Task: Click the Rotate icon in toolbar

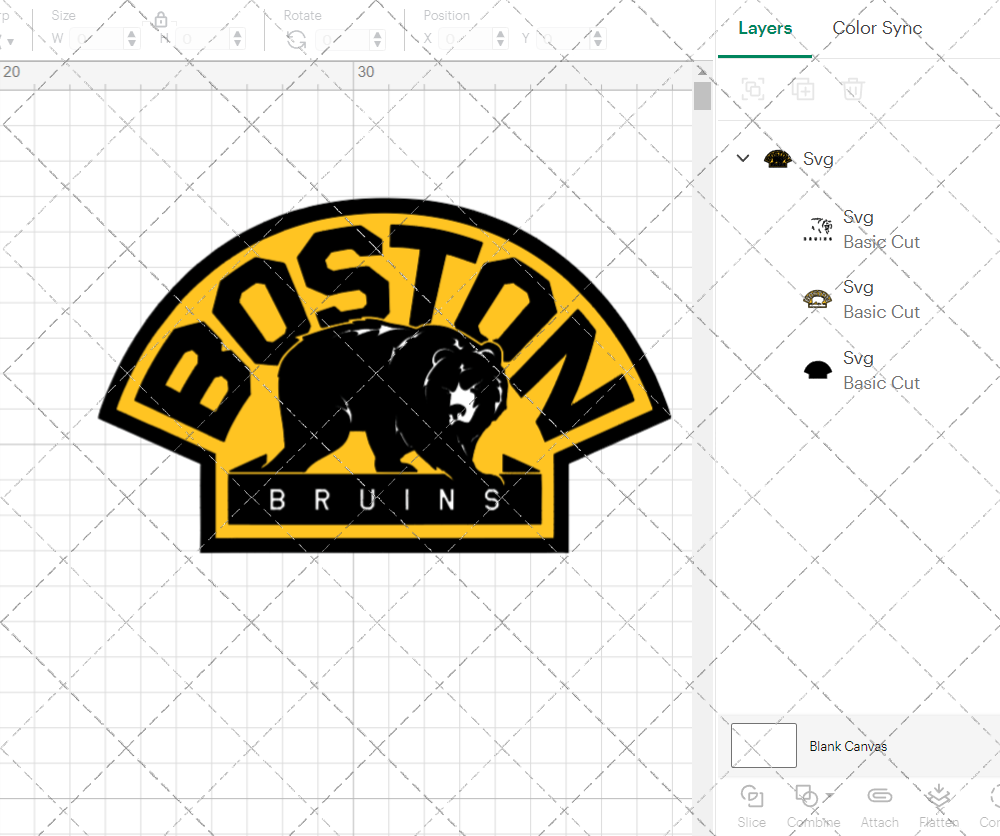Action: point(296,39)
